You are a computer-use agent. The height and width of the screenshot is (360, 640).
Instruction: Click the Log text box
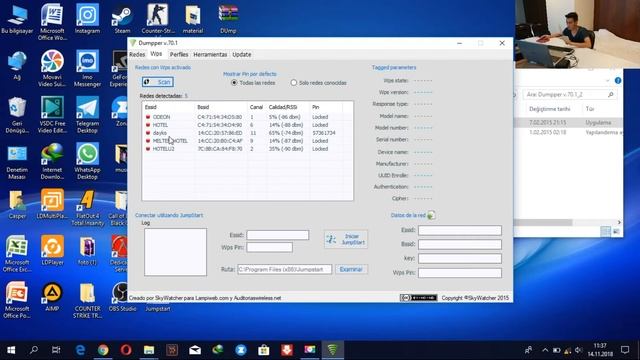click(x=175, y=252)
